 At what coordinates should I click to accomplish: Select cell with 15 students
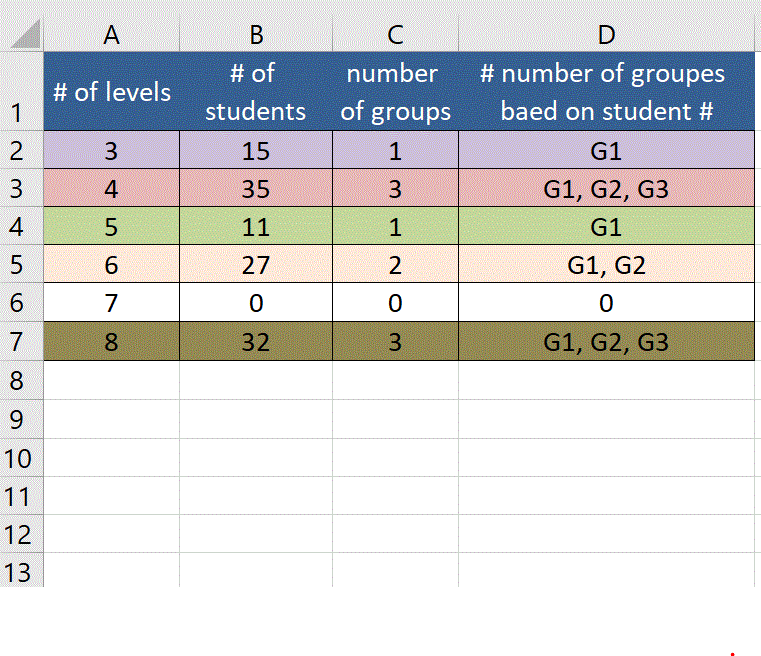pyautogui.click(x=256, y=150)
